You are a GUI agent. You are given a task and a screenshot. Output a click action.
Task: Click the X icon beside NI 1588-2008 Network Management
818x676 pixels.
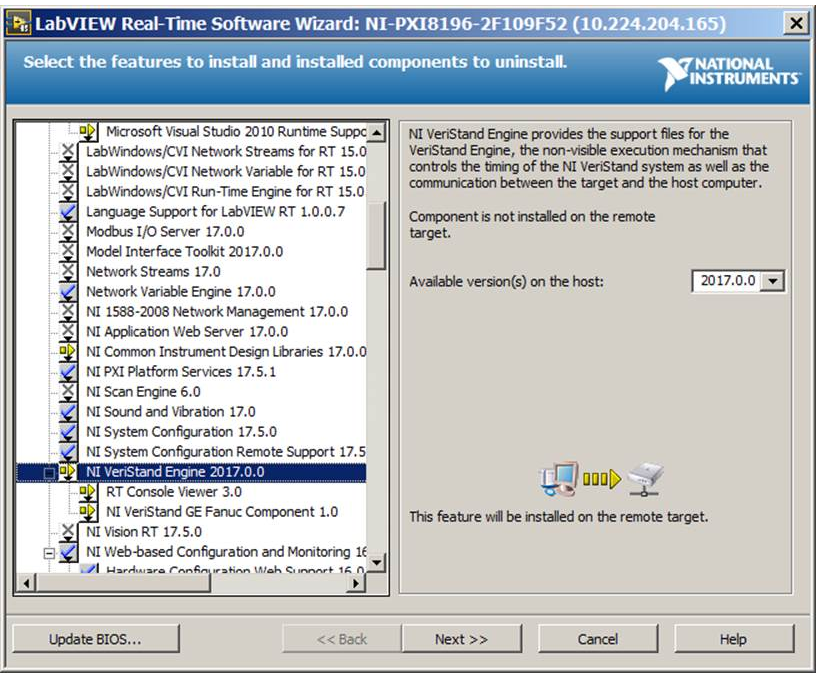coord(68,311)
